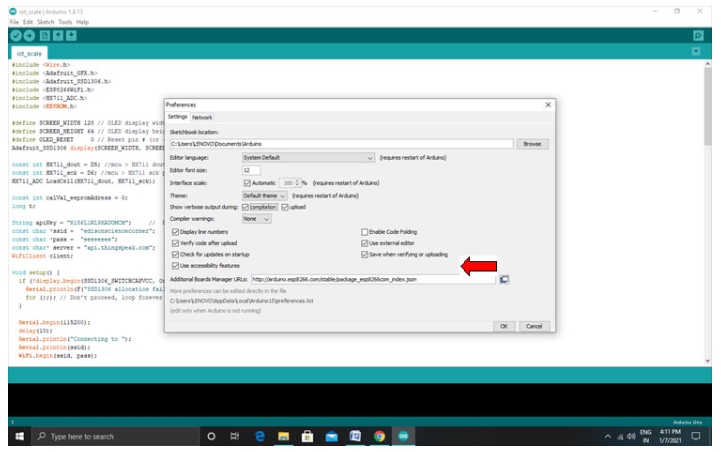This screenshot has height=452, width=721.
Task: Click the Upload arrow icon in toolbar
Action: click(29, 35)
